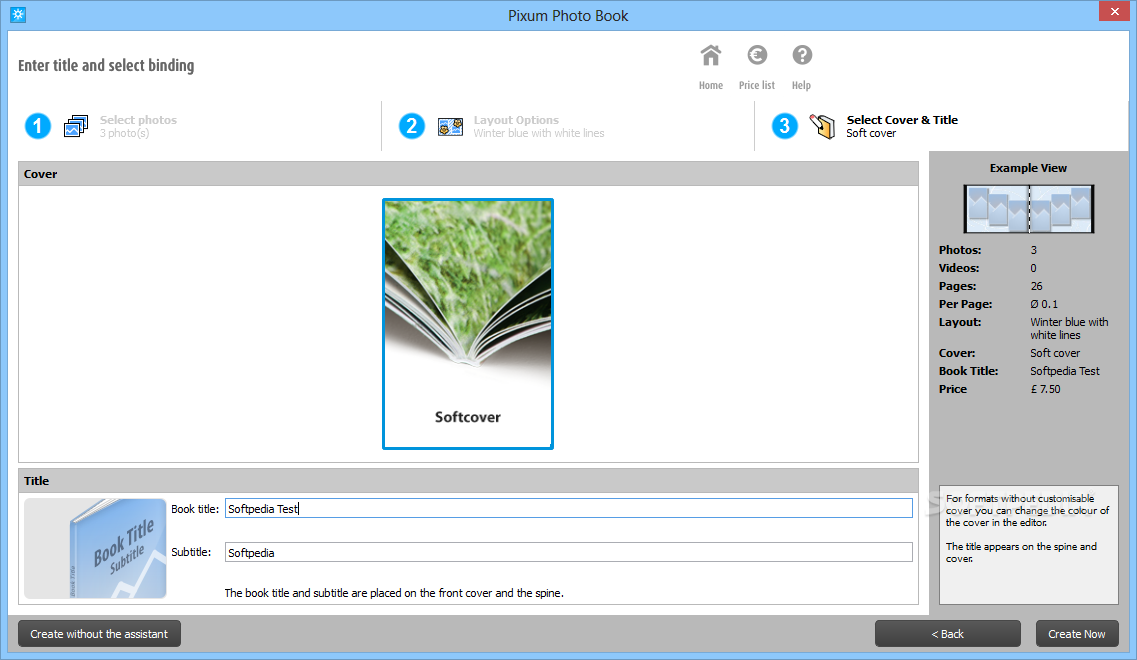The image size is (1137, 660).
Task: Open the Help question mark icon
Action: 802,55
